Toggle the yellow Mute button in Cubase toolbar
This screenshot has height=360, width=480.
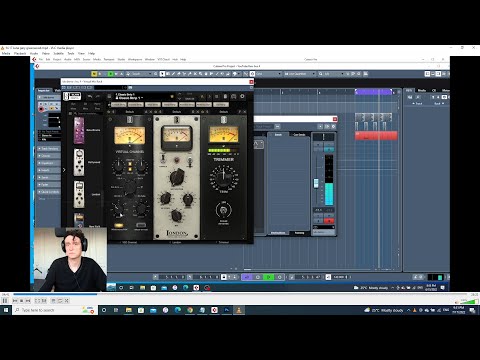click(x=94, y=74)
